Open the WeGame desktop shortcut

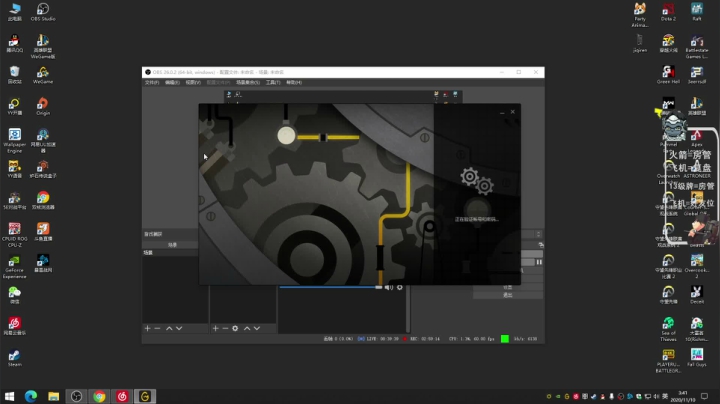[43, 75]
